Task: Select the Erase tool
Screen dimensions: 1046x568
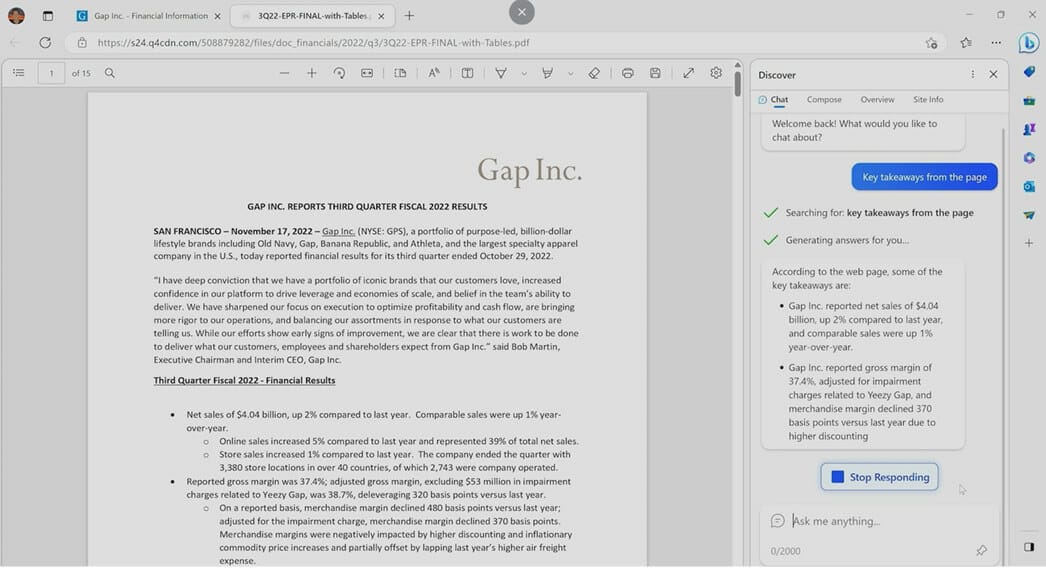Action: pos(594,73)
